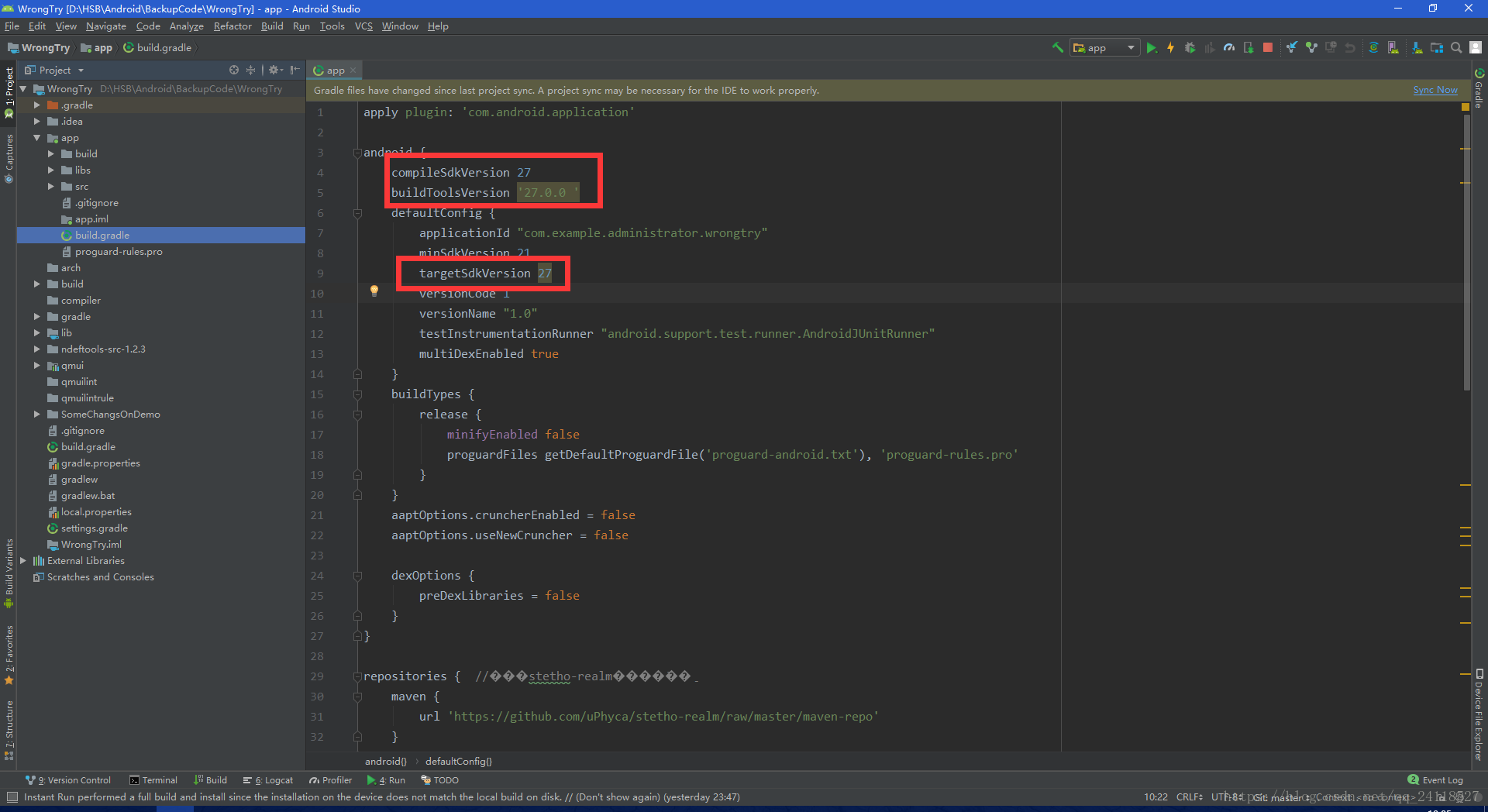Open the Profiler tool window
1488x812 pixels.
pyautogui.click(x=330, y=780)
